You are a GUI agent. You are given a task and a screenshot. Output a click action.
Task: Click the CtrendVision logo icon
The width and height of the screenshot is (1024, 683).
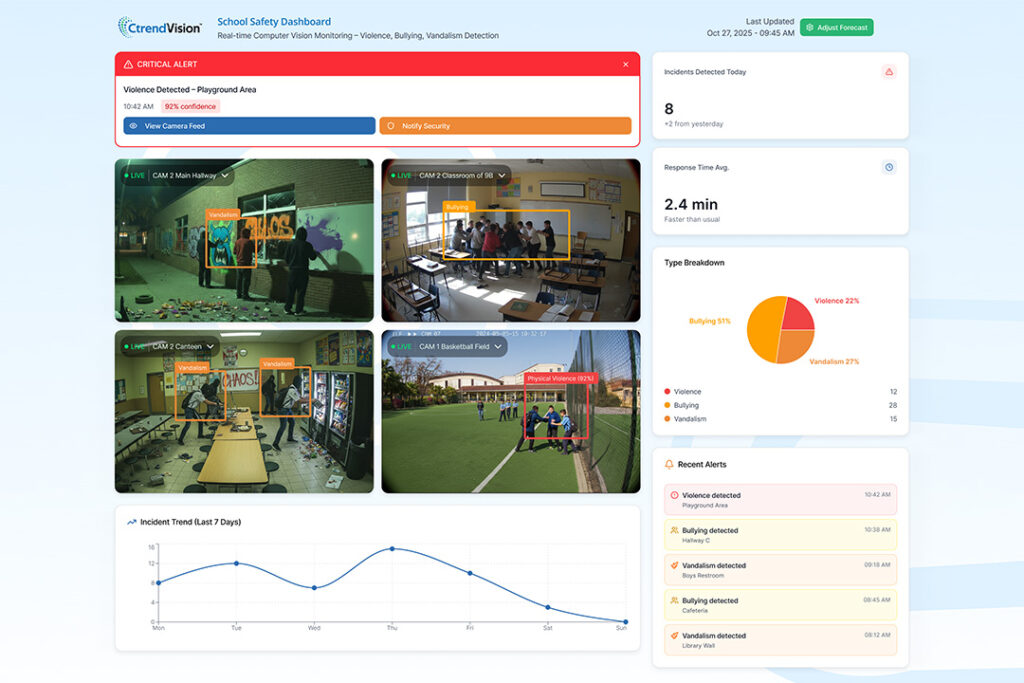(126, 27)
